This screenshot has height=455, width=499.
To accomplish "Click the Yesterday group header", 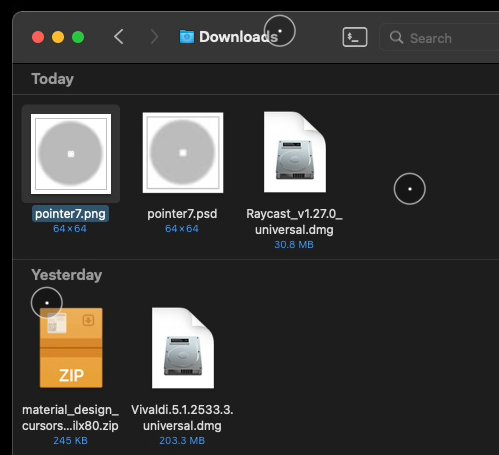I will [67, 275].
